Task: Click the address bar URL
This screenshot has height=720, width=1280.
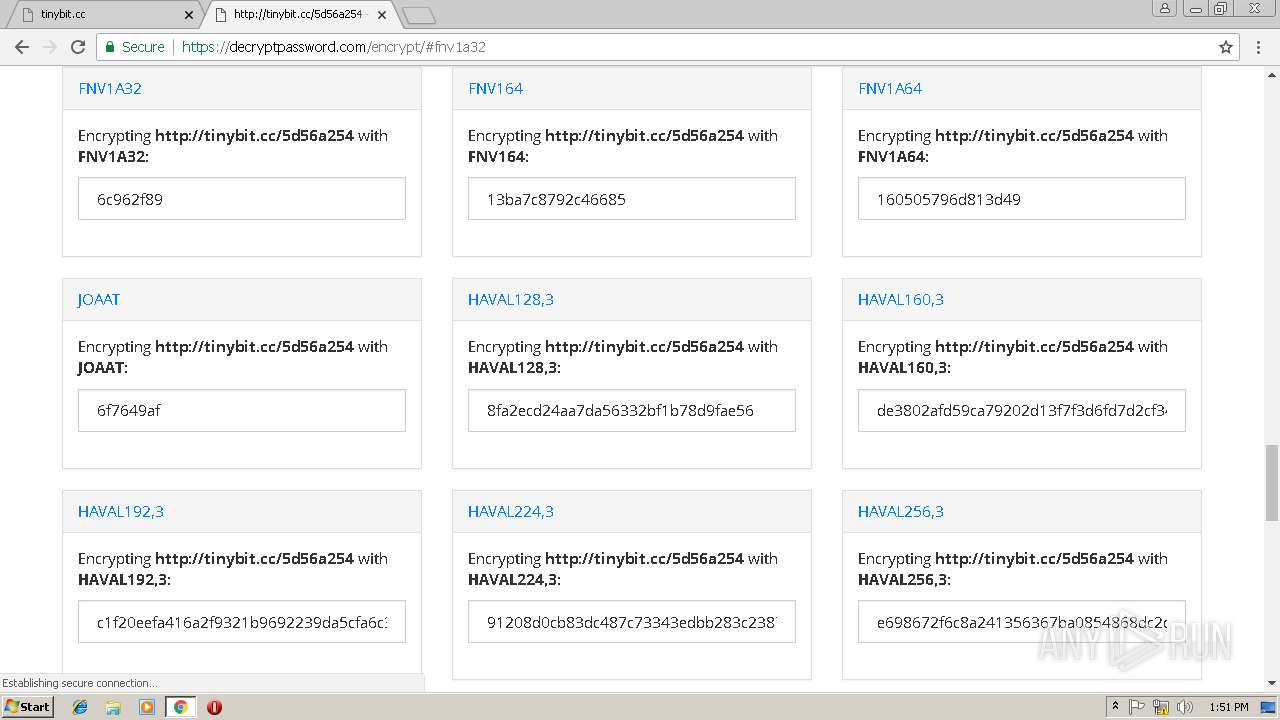Action: pyautogui.click(x=334, y=47)
